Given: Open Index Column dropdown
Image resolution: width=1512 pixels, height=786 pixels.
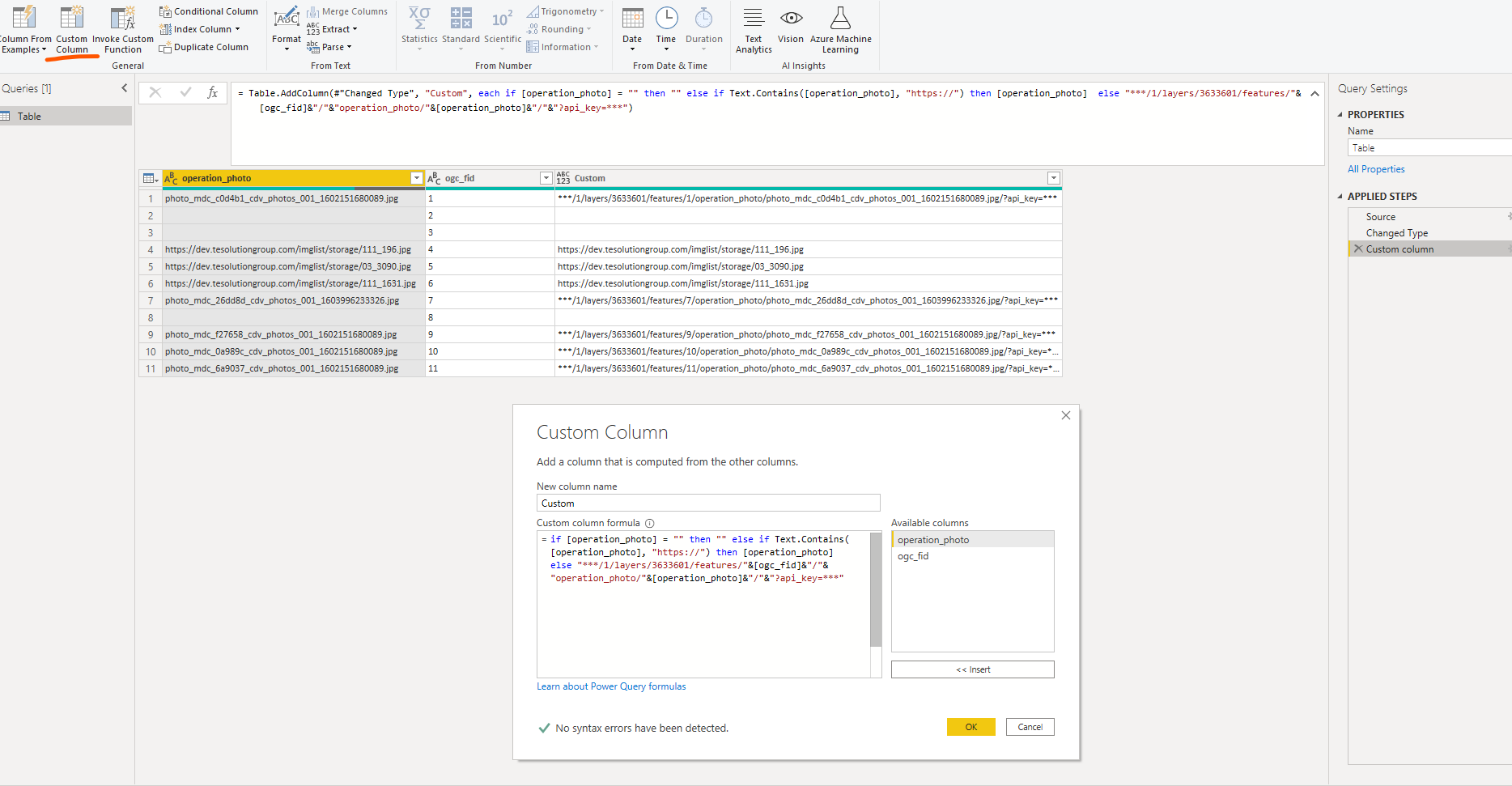Looking at the screenshot, I should tap(237, 29).
